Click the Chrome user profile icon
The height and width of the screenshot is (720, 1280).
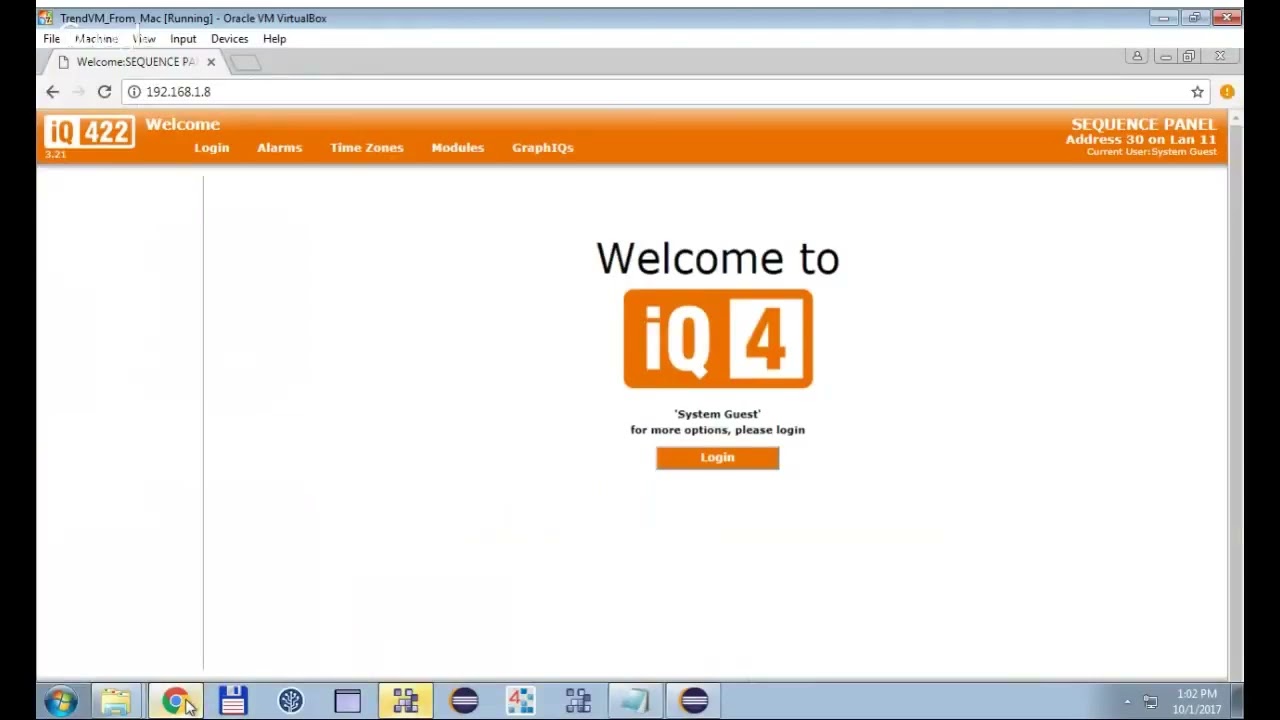[x=1137, y=57]
